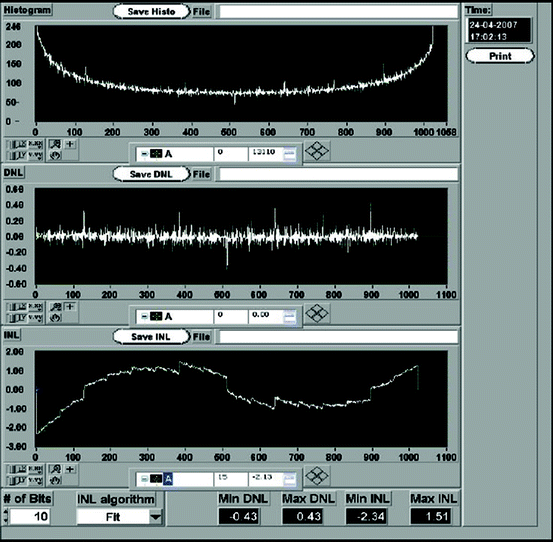Viewport: 553px width, 542px height.
Task: Click the X-axis format button under DNL graph
Action: click(35, 307)
